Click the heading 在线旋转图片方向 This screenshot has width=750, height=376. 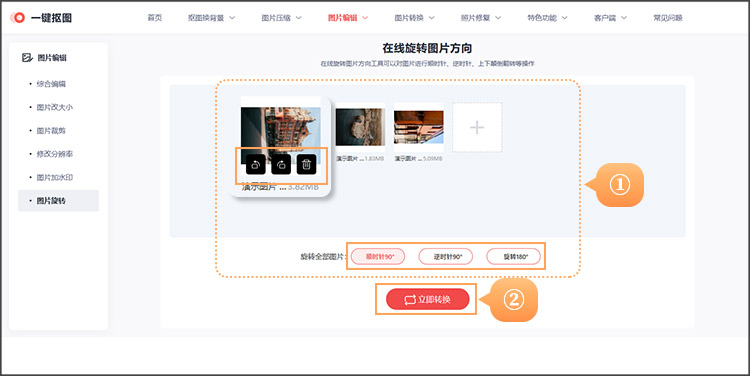click(x=427, y=48)
